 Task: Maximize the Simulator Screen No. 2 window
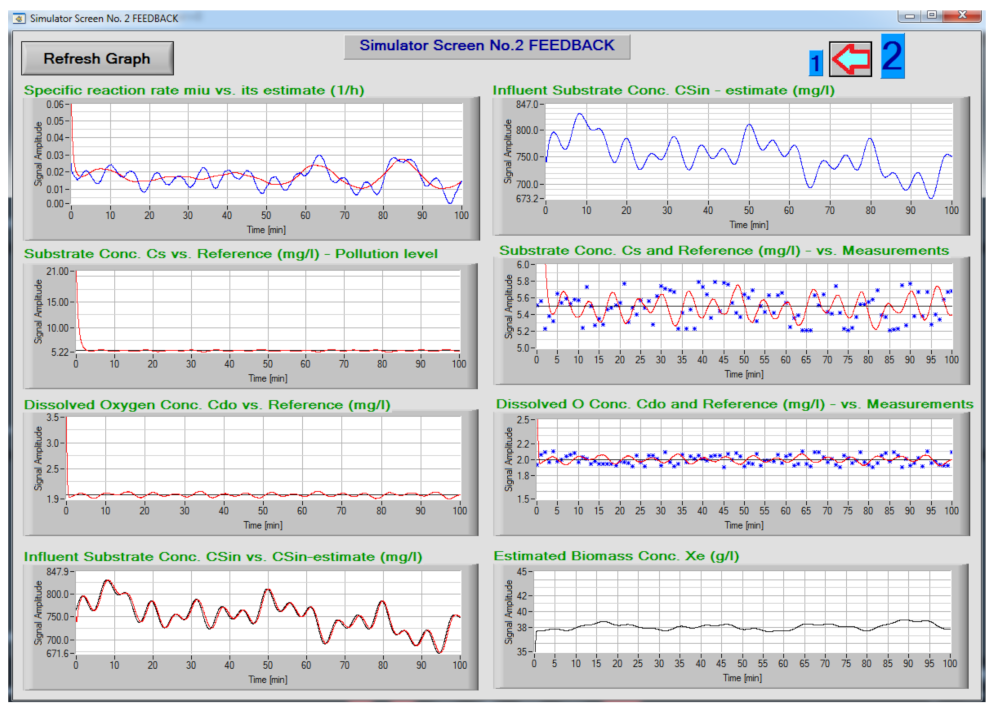(932, 15)
